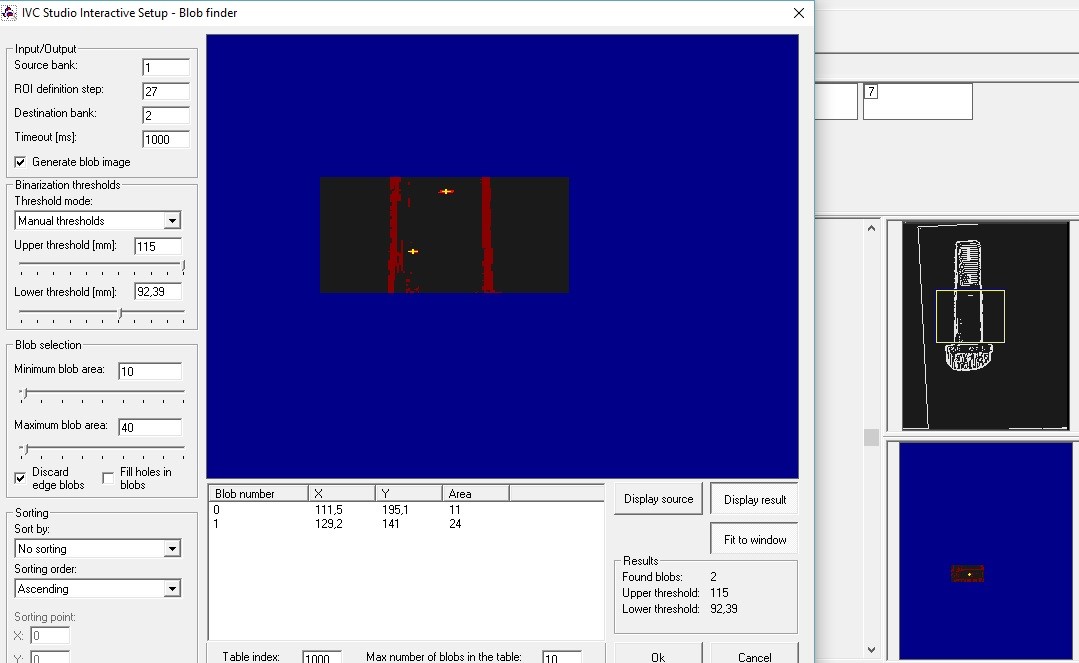Click the Fit to window button

(754, 540)
